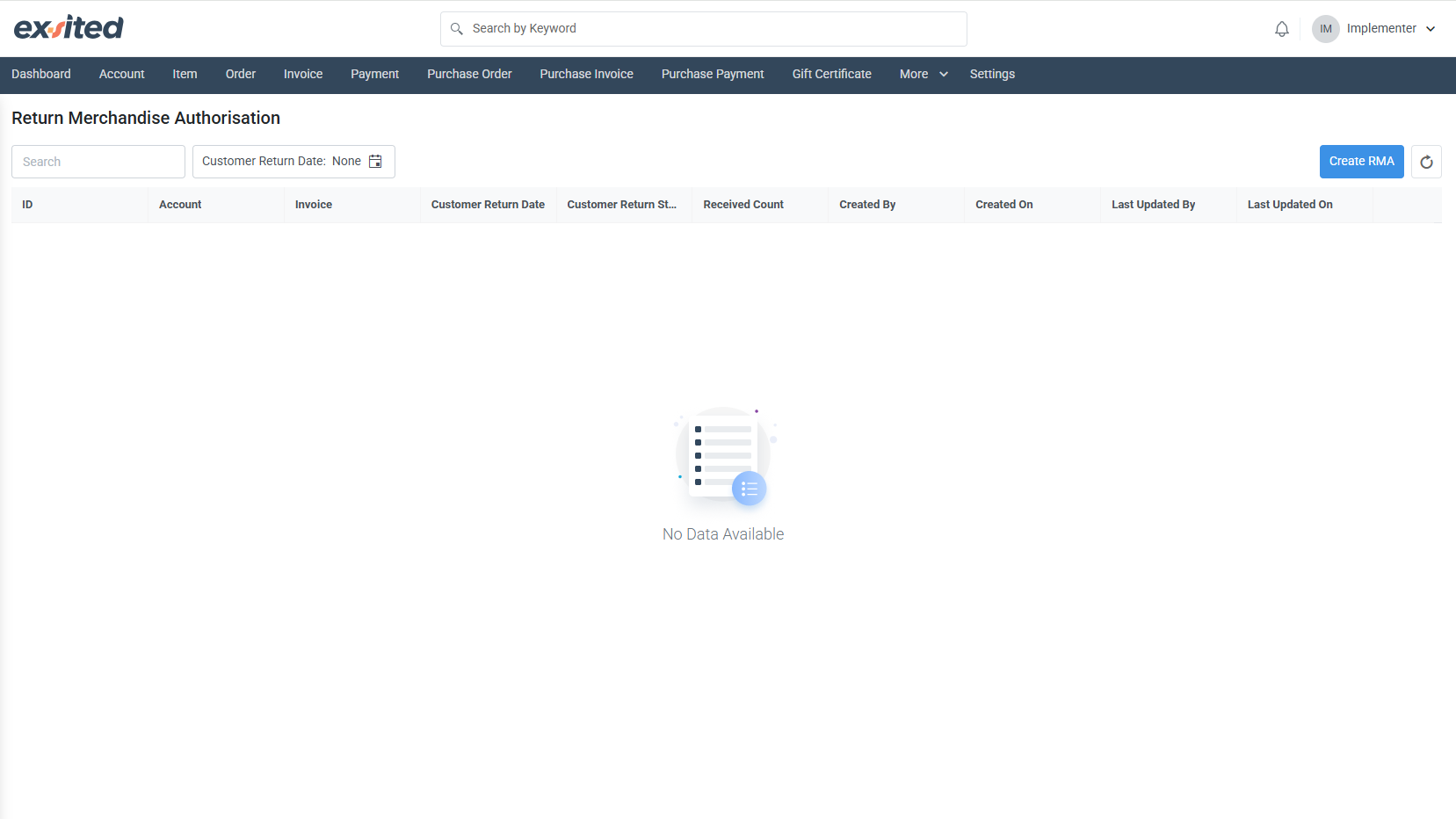Screen dimensions: 1456x819
Task: Go to the Dashboard tab
Action: click(x=41, y=75)
